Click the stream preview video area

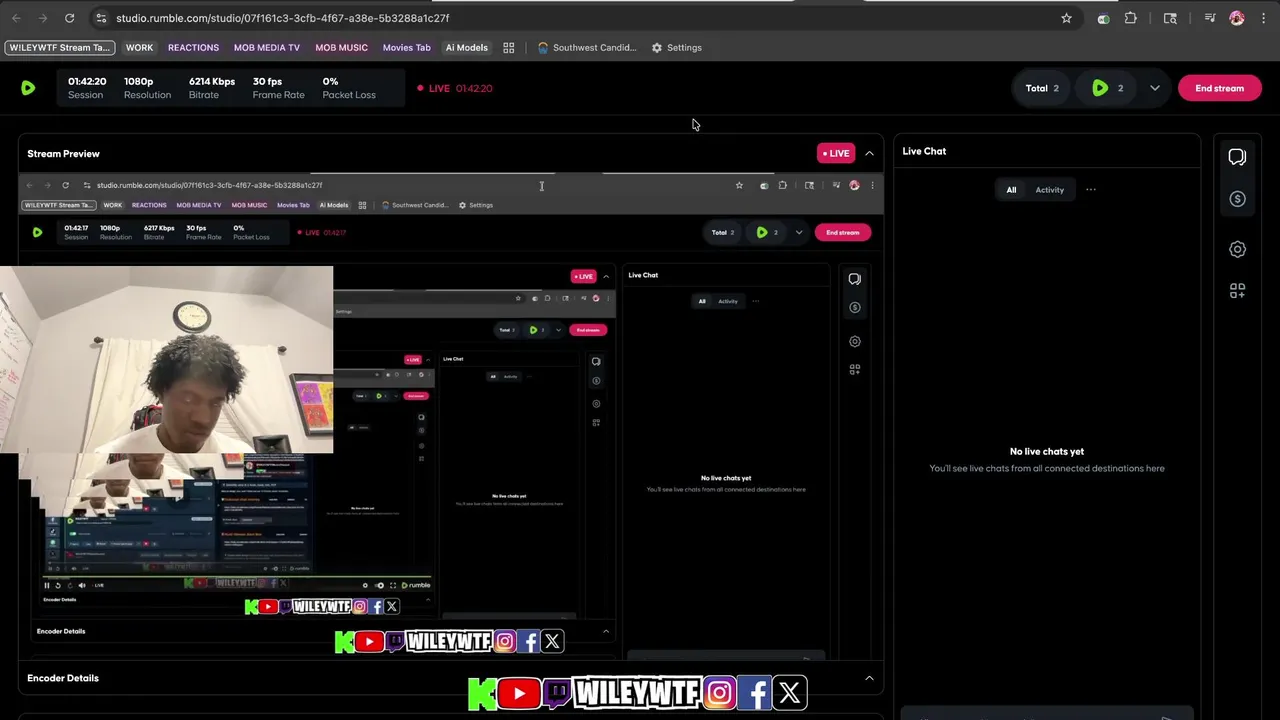451,417
